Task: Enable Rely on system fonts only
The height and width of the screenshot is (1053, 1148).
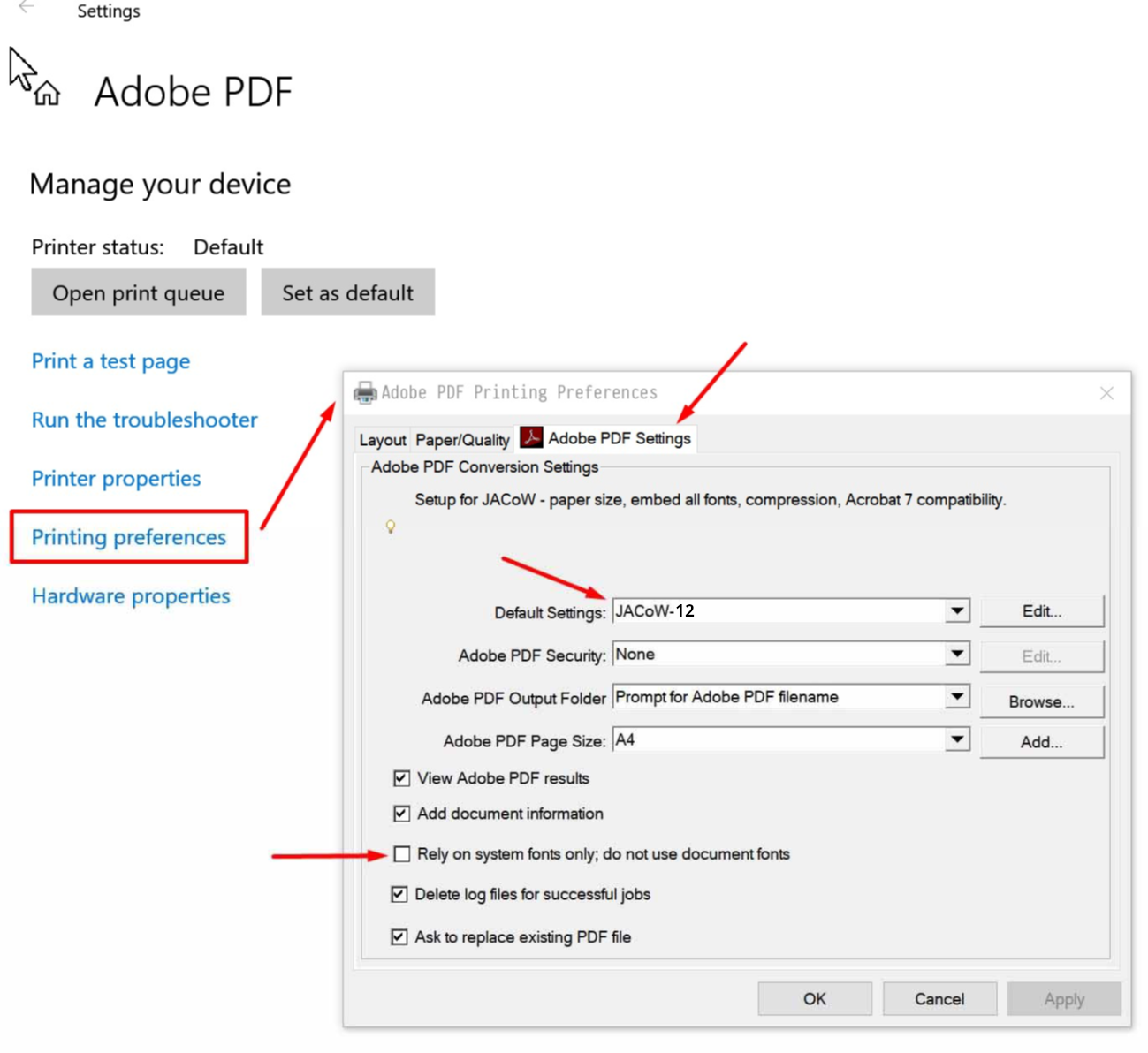Action: pyautogui.click(x=402, y=854)
